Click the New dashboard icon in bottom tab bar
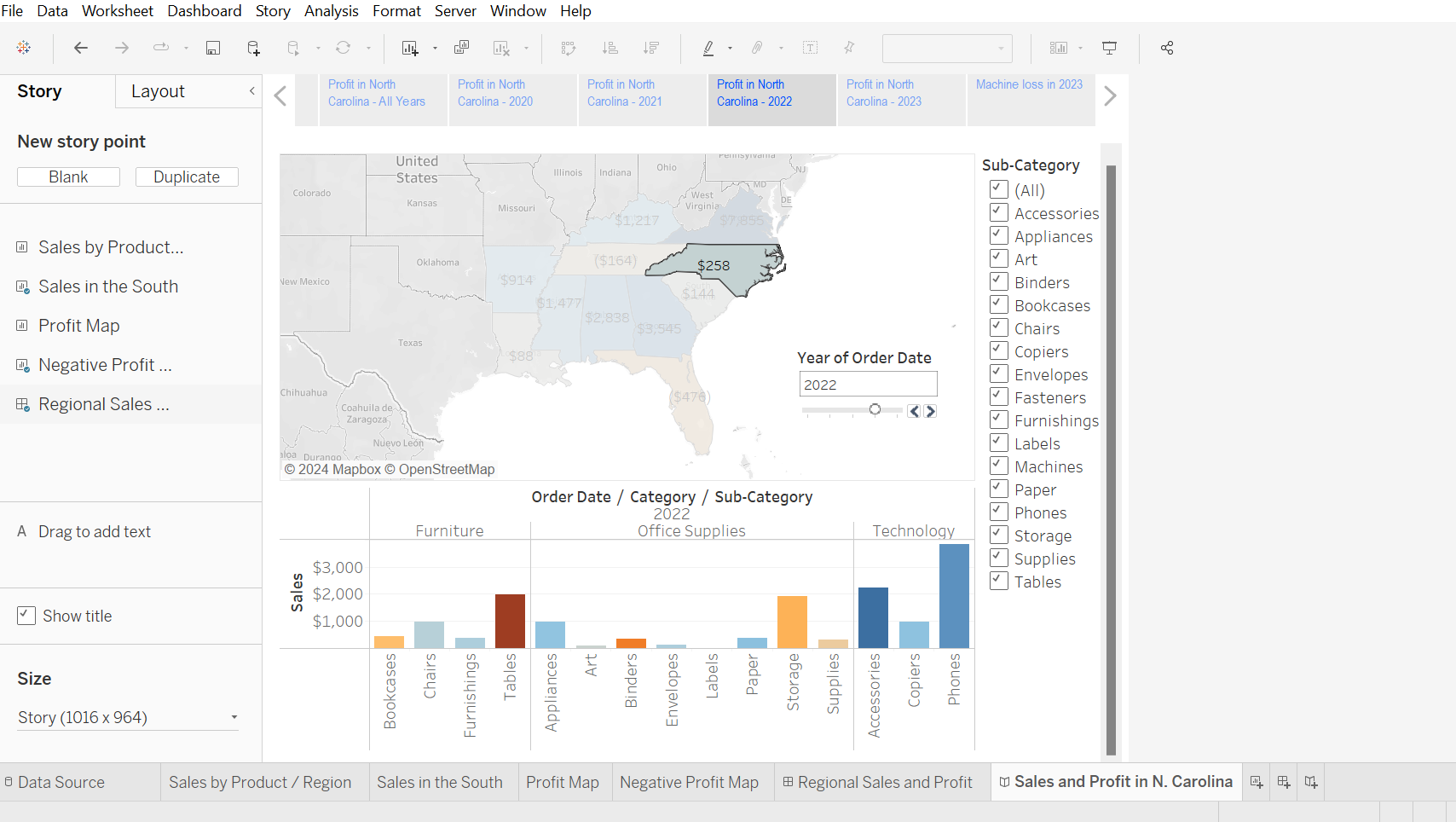Image resolution: width=1456 pixels, height=822 pixels. (1284, 782)
